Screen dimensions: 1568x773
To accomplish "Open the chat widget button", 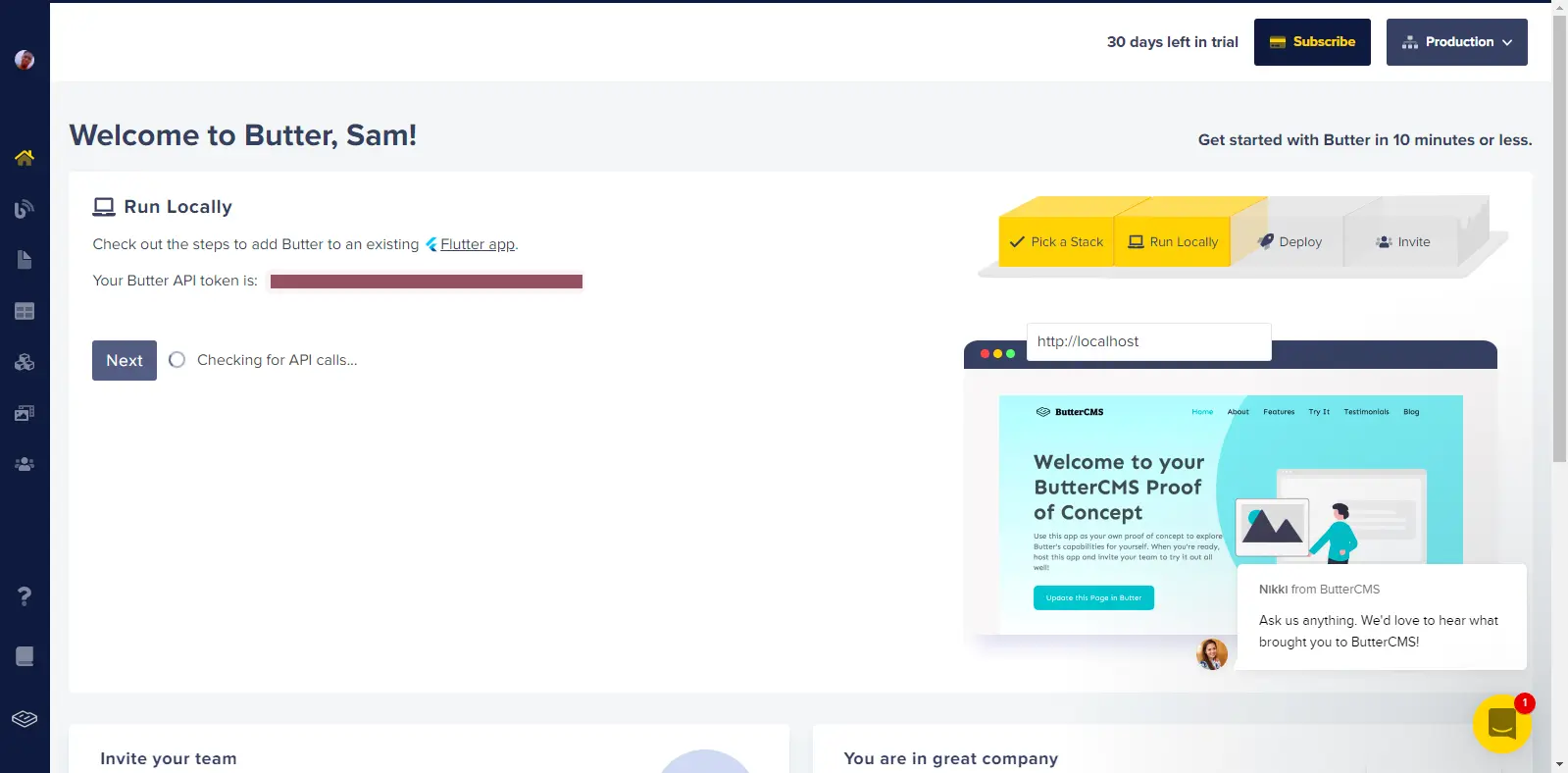I will (x=1501, y=724).
